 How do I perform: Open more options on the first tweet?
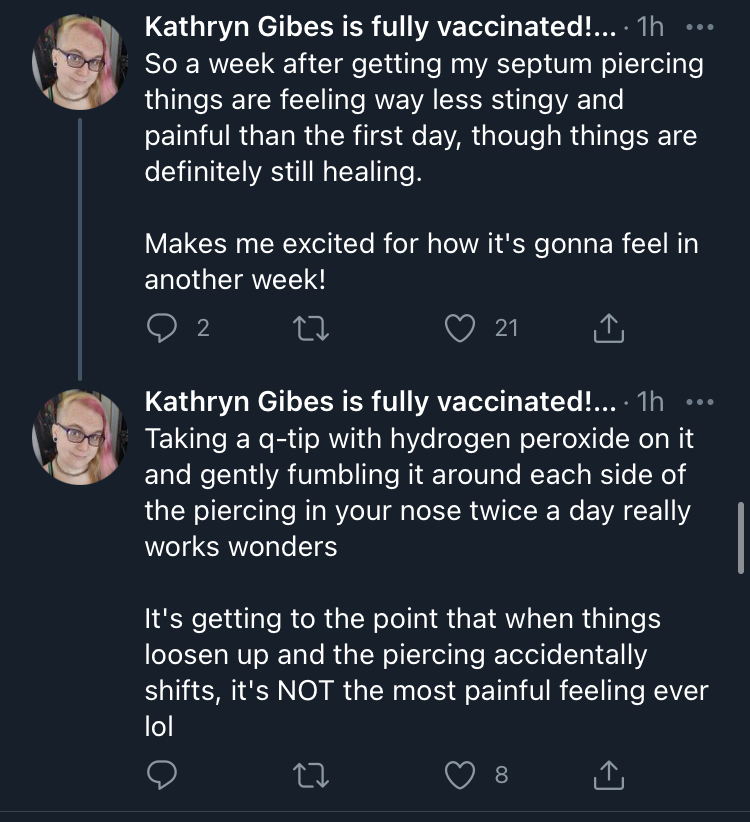click(x=700, y=27)
